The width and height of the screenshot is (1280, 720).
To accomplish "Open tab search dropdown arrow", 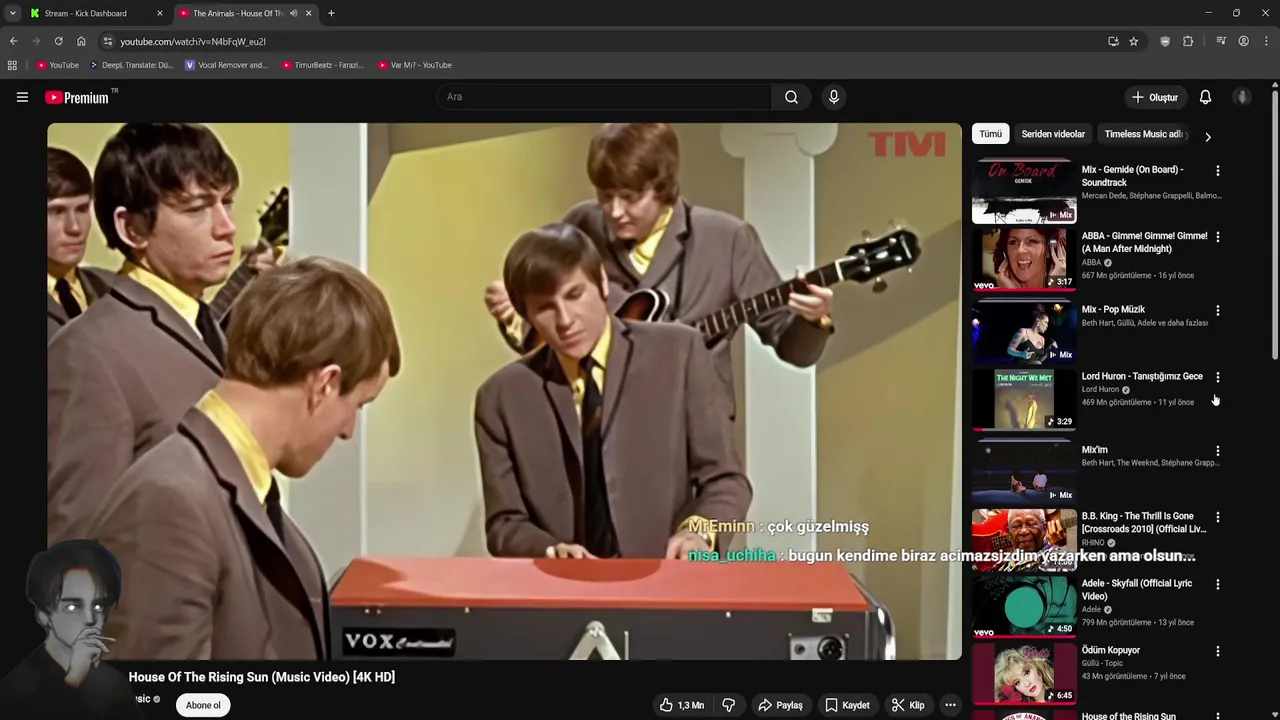I will pyautogui.click(x=12, y=13).
